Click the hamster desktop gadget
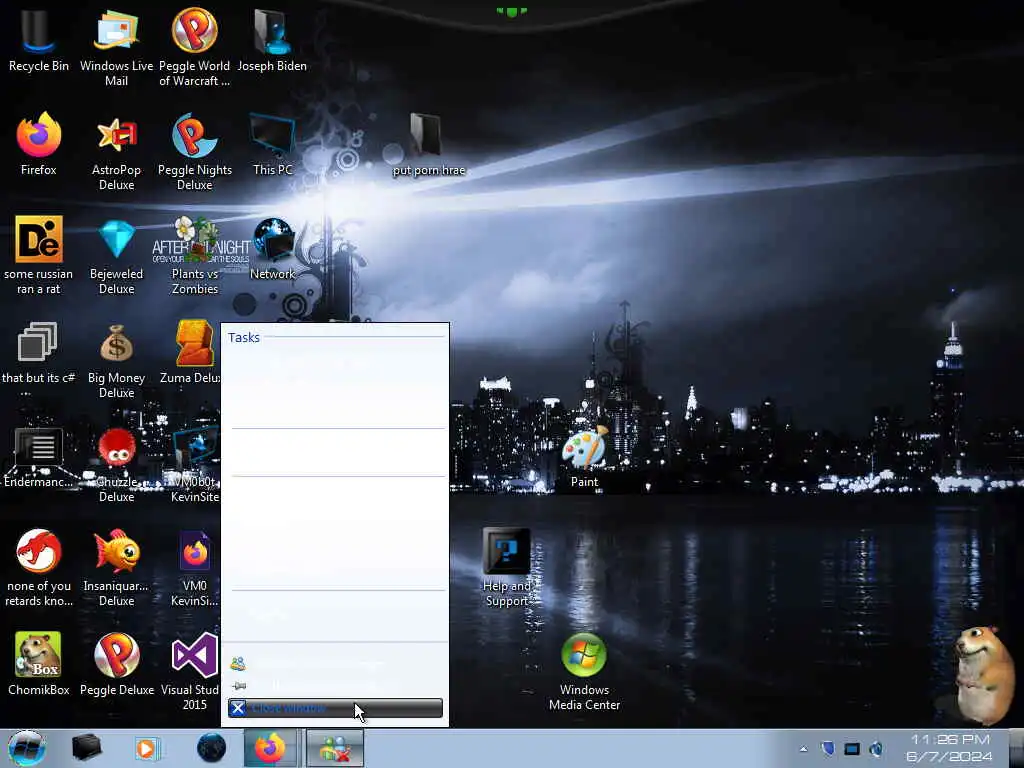The width and height of the screenshot is (1024, 768). point(984,675)
